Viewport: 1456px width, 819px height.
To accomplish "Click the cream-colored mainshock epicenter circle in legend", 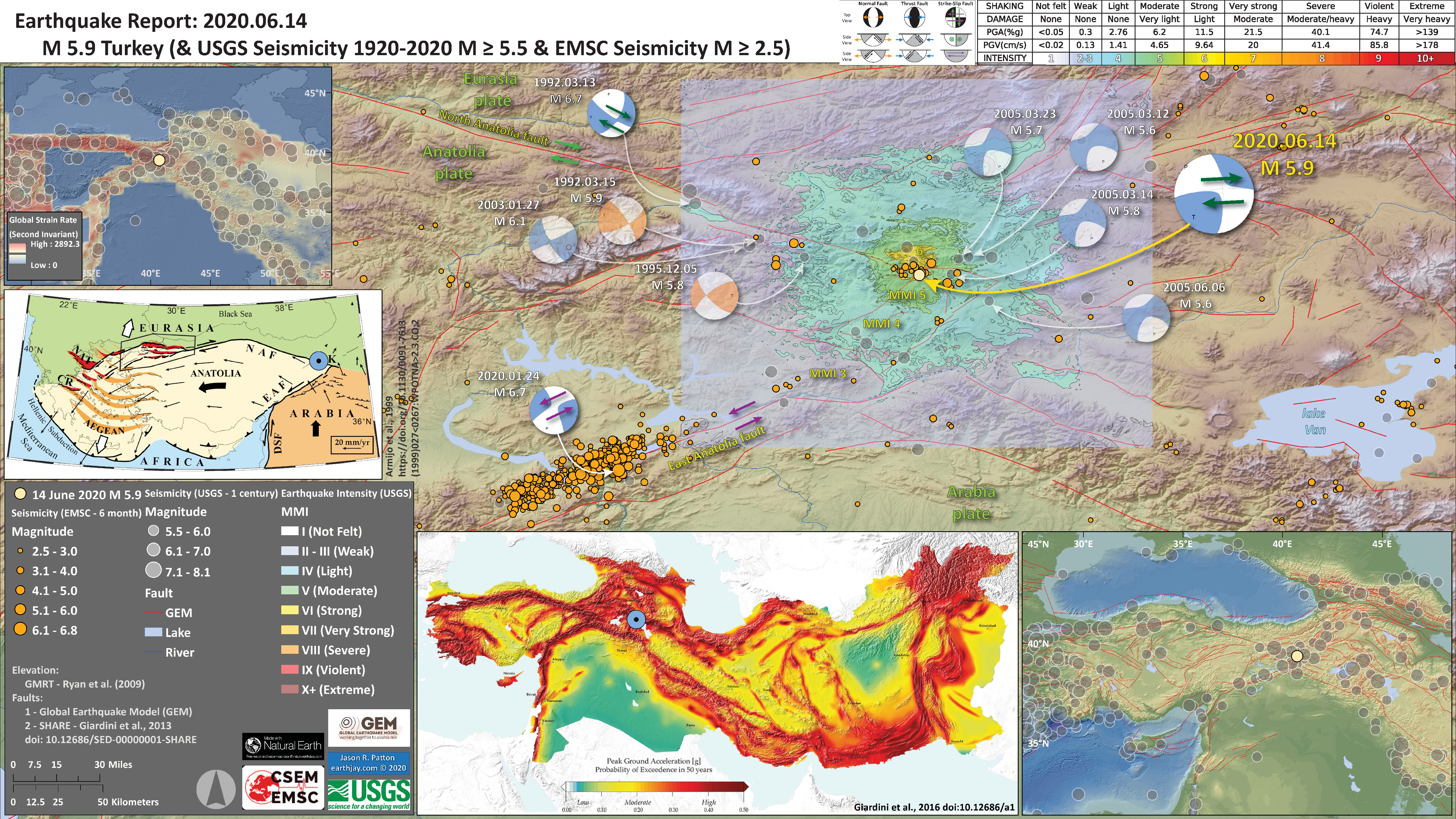I will click(x=20, y=494).
